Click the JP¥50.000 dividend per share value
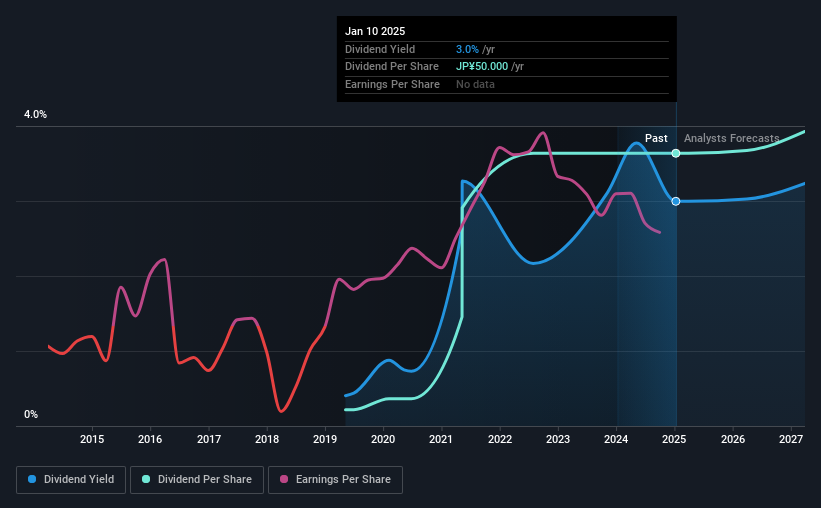 482,67
